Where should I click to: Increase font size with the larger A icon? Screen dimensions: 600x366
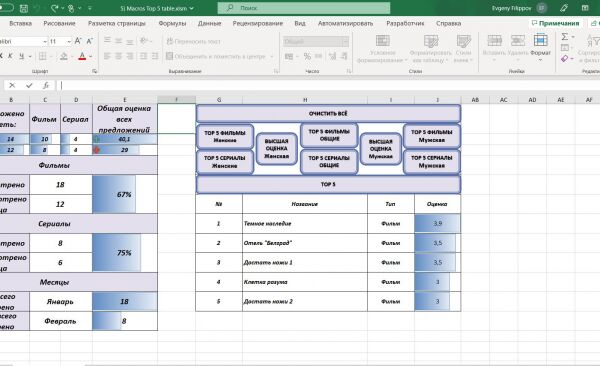tap(78, 41)
